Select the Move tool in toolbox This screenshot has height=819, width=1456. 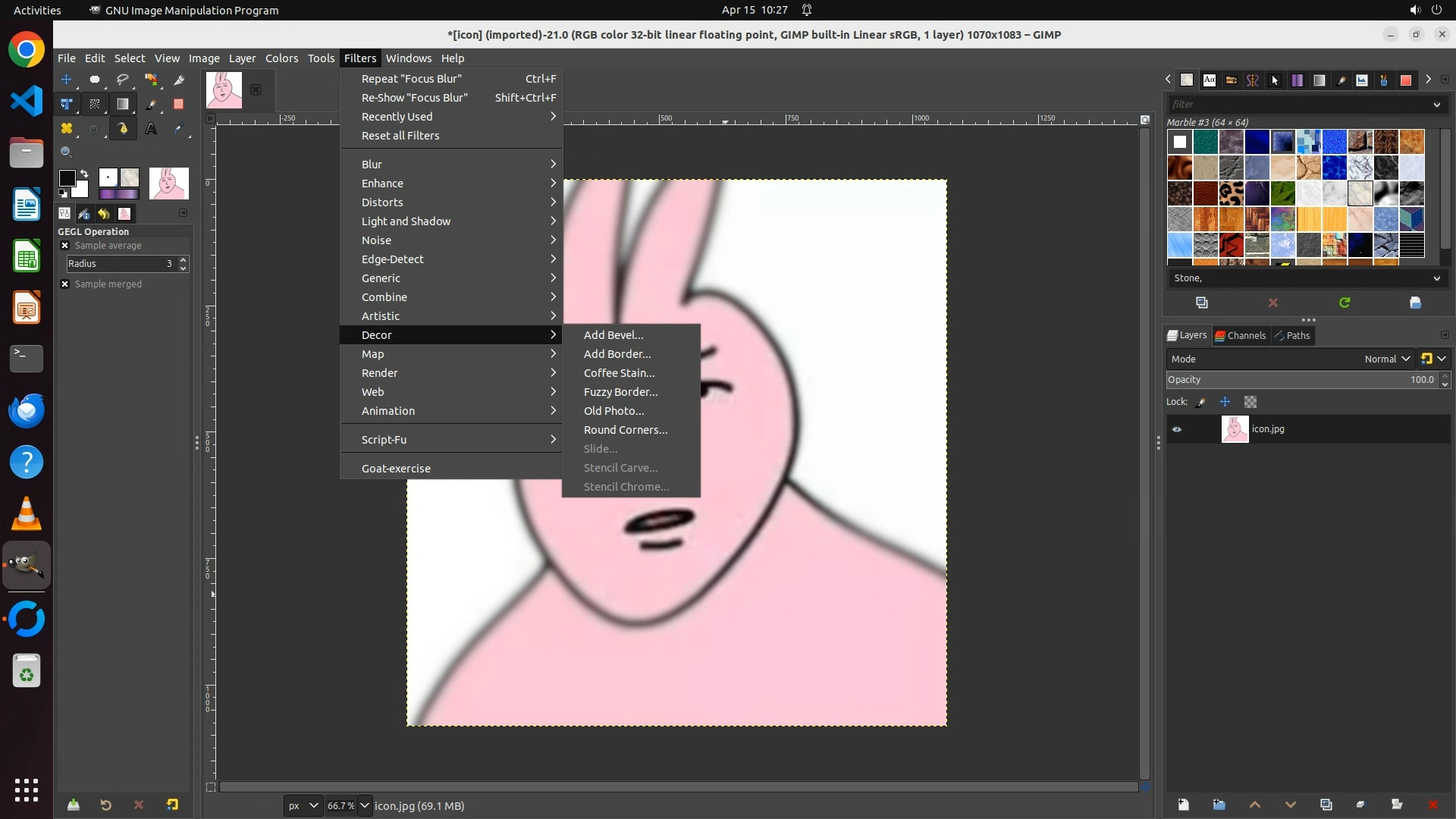(67, 80)
